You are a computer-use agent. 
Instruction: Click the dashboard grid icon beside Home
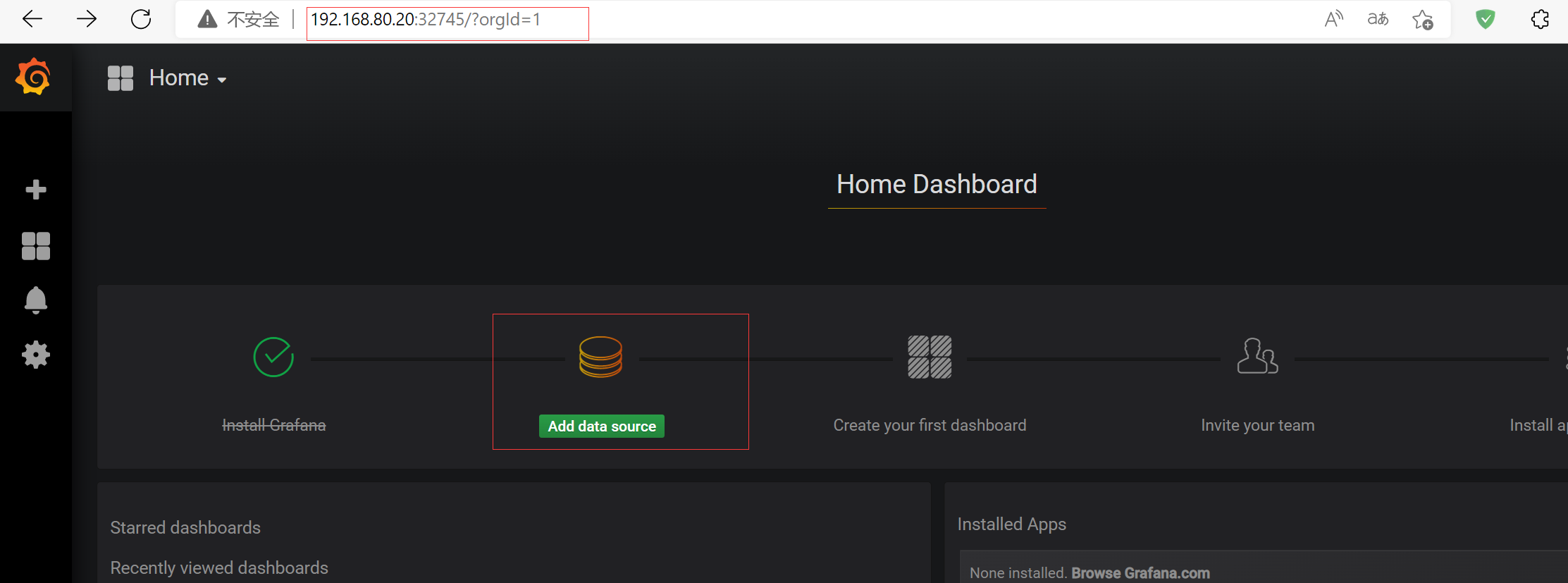(x=121, y=78)
